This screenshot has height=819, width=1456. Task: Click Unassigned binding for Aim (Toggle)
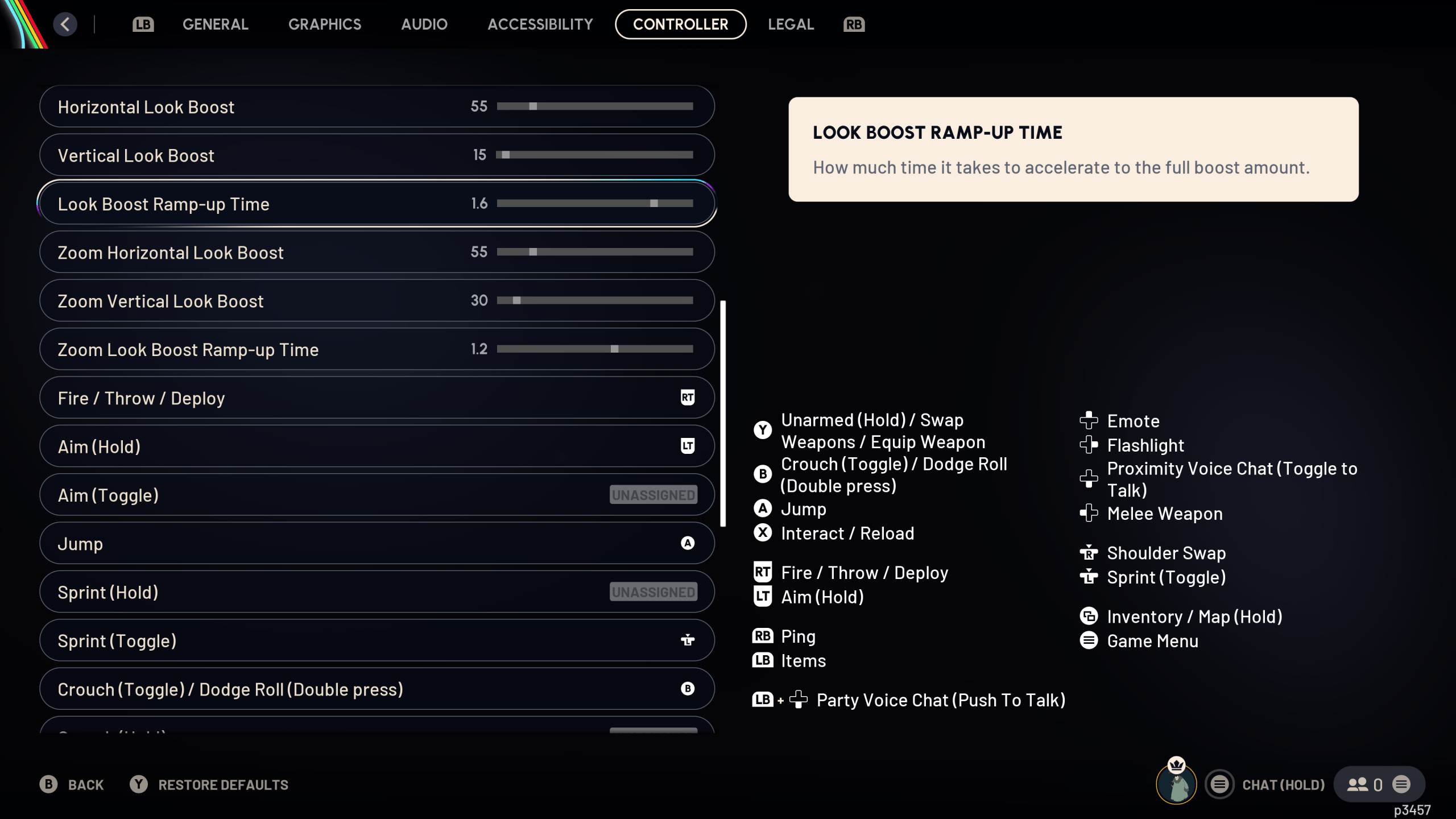point(653,495)
